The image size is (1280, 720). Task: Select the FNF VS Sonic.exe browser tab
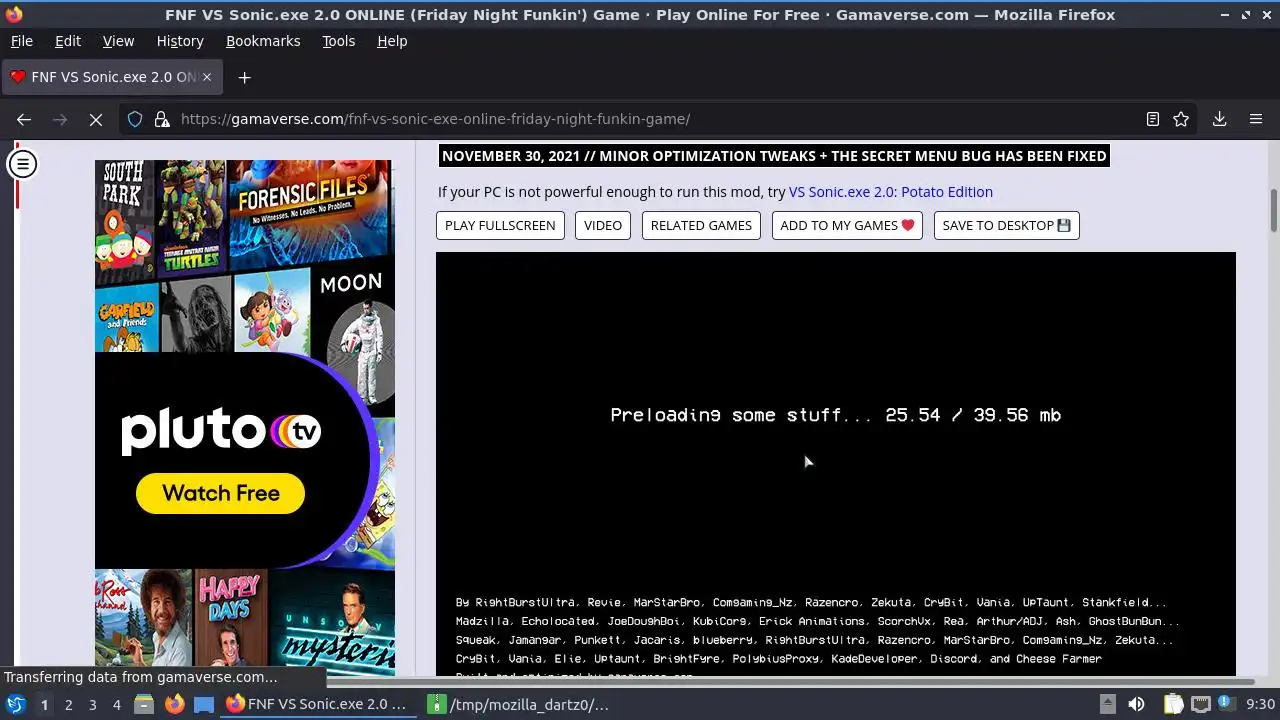click(111, 77)
